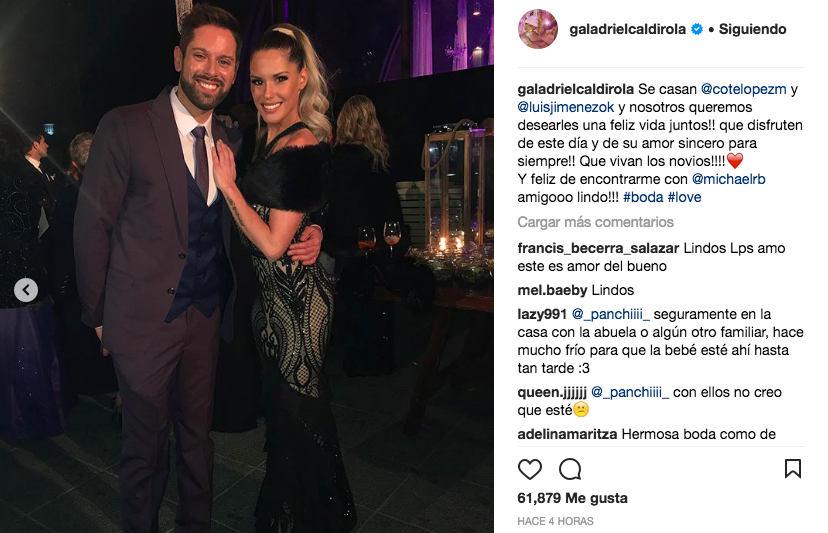Click @_panchiiii_ mention in queen.jjjjjj comment
Screen dimensions: 828x533
[630, 392]
